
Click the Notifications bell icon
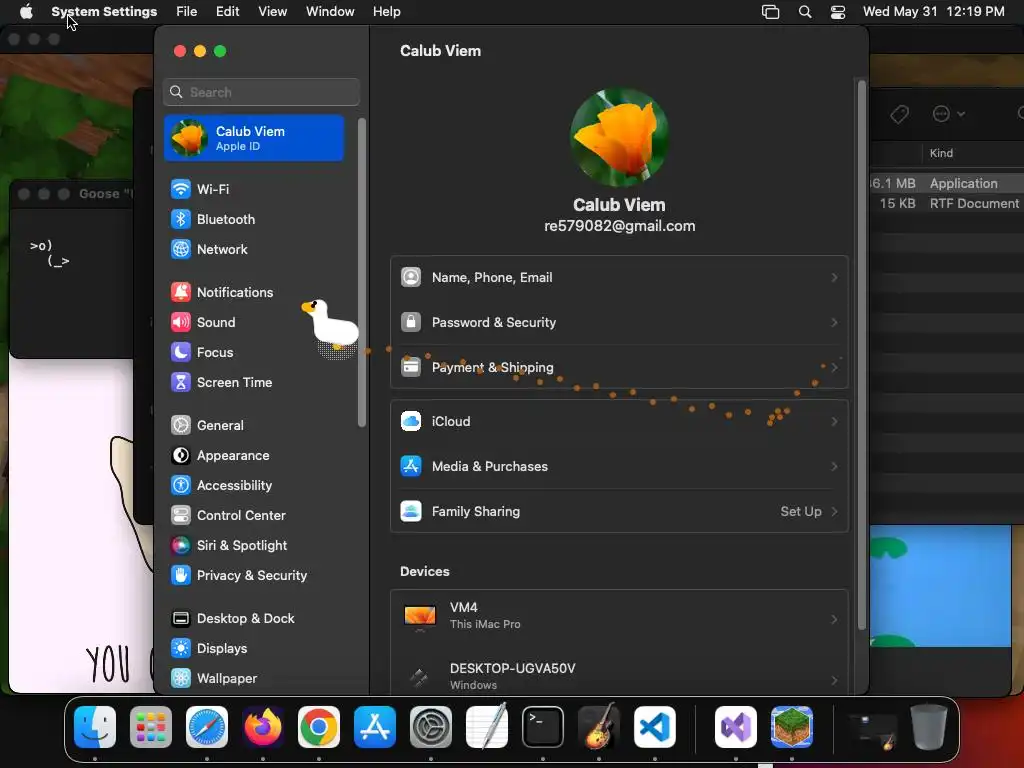[180, 292]
